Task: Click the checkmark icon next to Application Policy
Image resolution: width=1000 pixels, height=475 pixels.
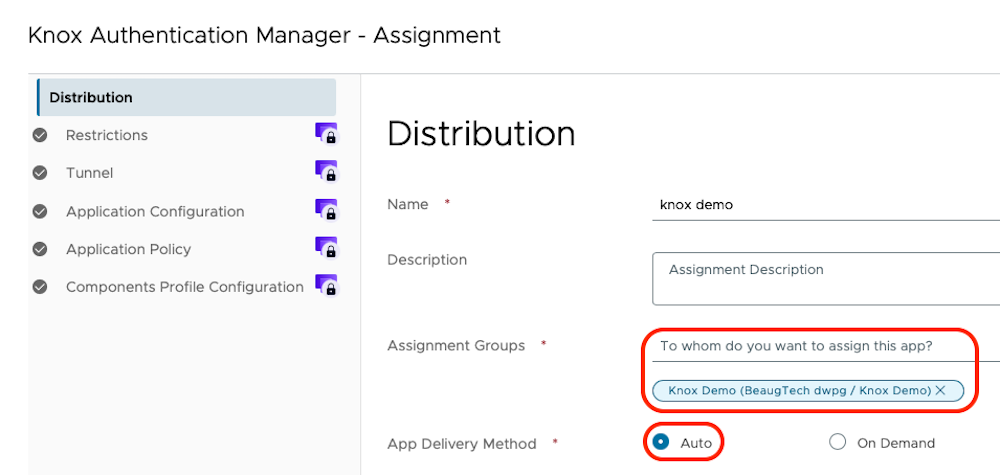Action: (40, 249)
